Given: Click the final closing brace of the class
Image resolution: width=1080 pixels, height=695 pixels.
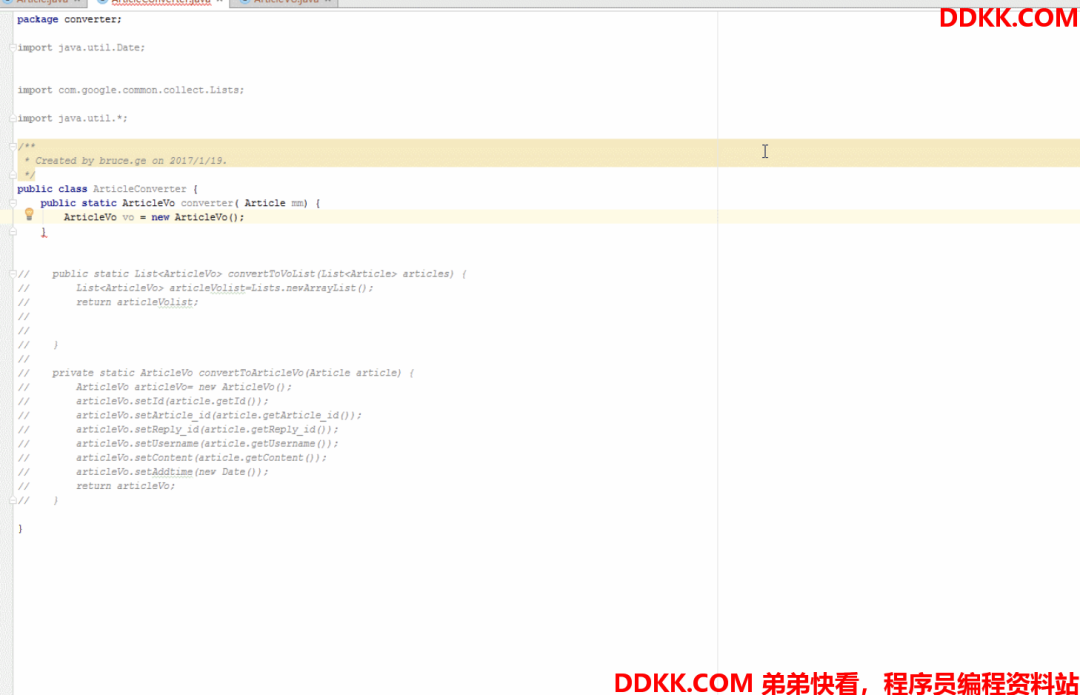Looking at the screenshot, I should 20,529.
